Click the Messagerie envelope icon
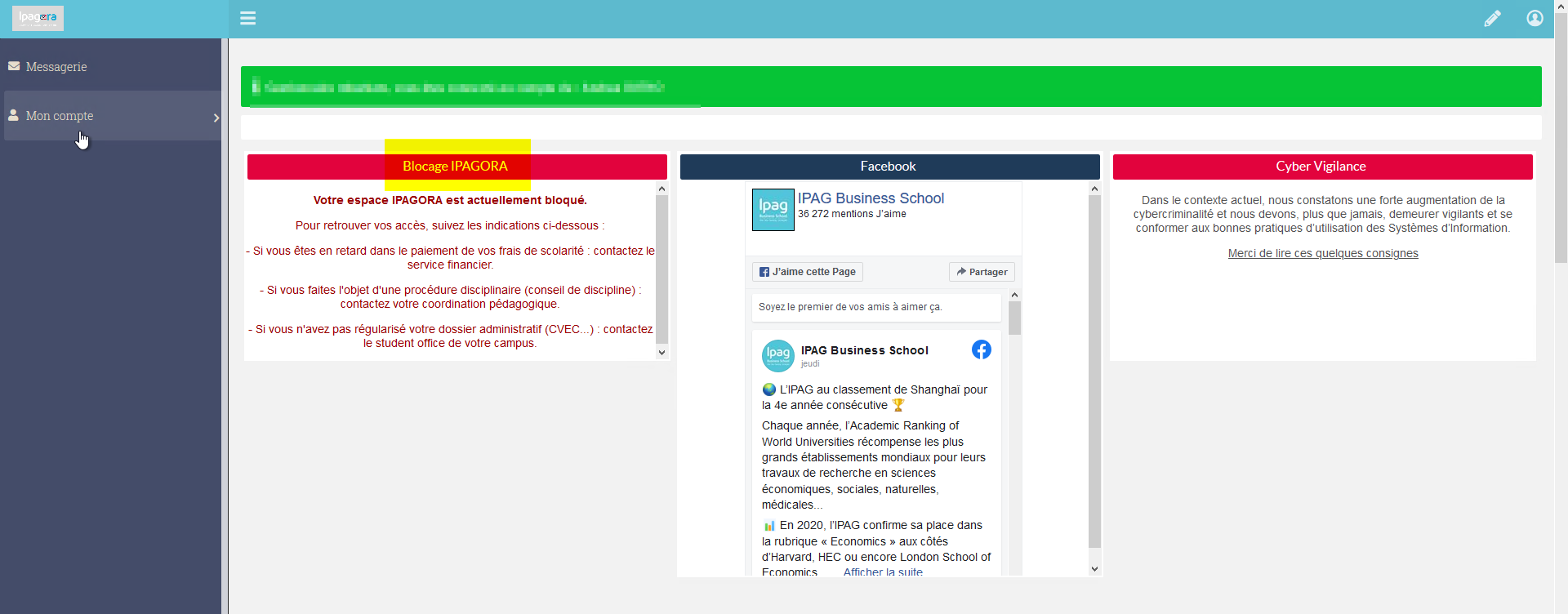1568x614 pixels. click(14, 66)
